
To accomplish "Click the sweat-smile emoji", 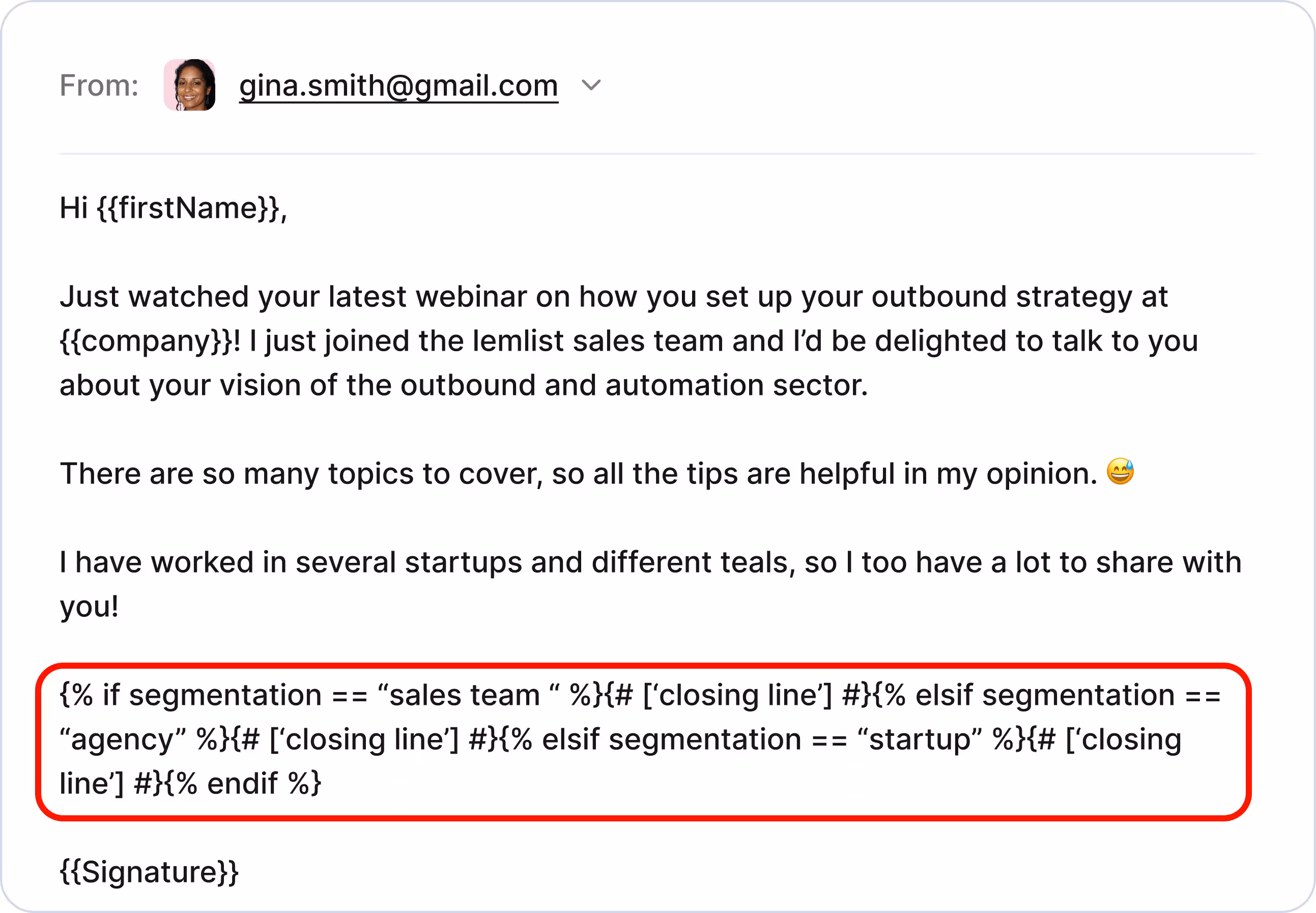I will [x=1120, y=472].
